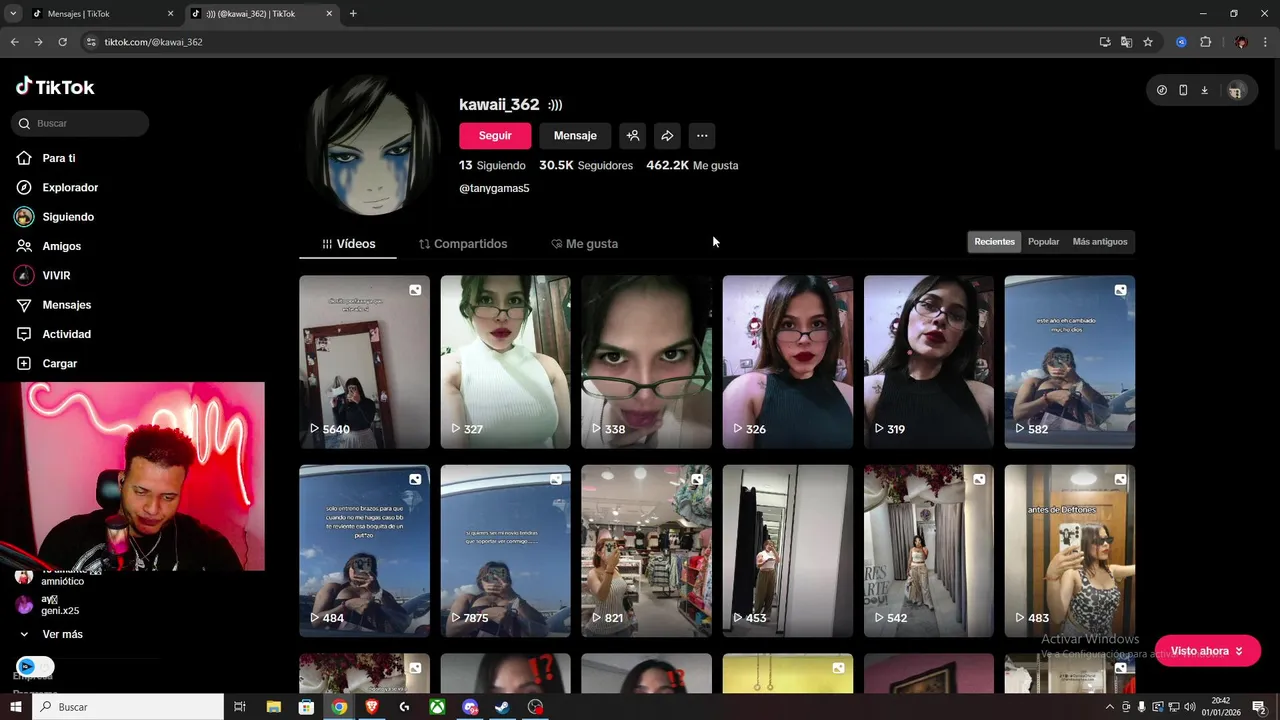Open the video with 542 views
Screen dimensions: 1280x720
point(929,551)
